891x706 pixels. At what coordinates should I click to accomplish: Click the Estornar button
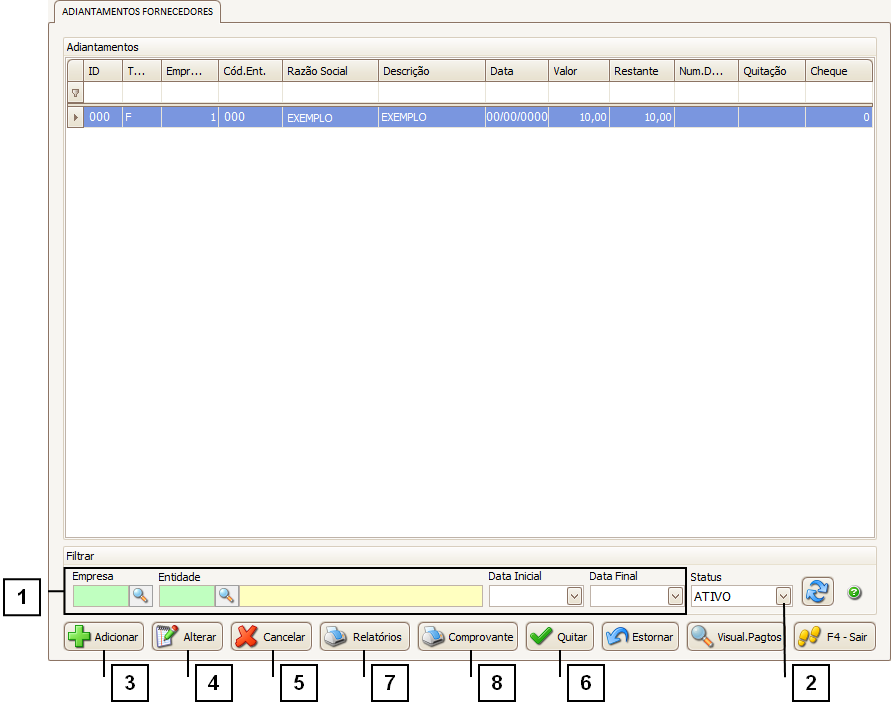(x=640, y=637)
